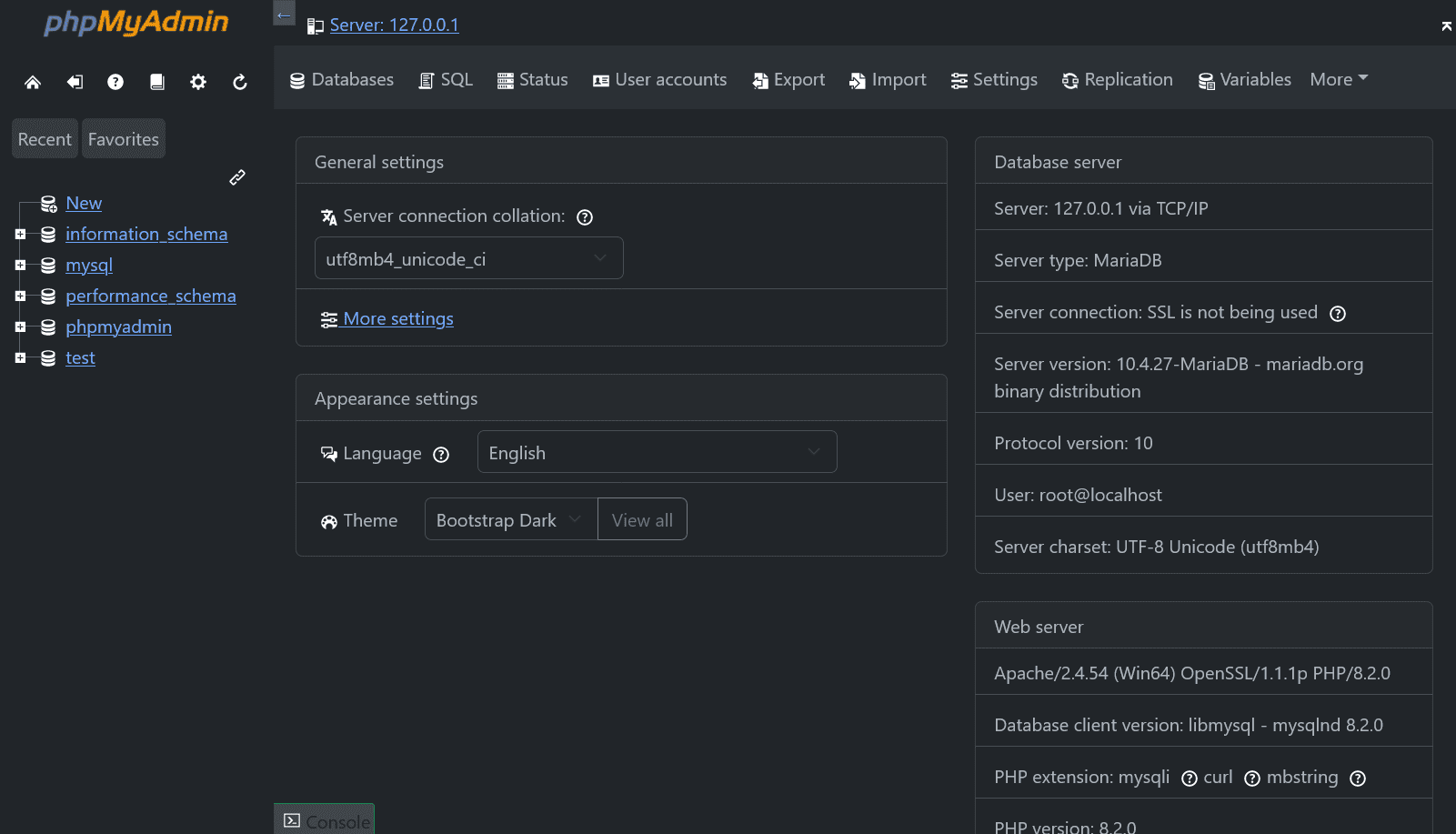The image size is (1456, 834).
Task: Open the User accounts tab
Action: pyautogui.click(x=660, y=80)
